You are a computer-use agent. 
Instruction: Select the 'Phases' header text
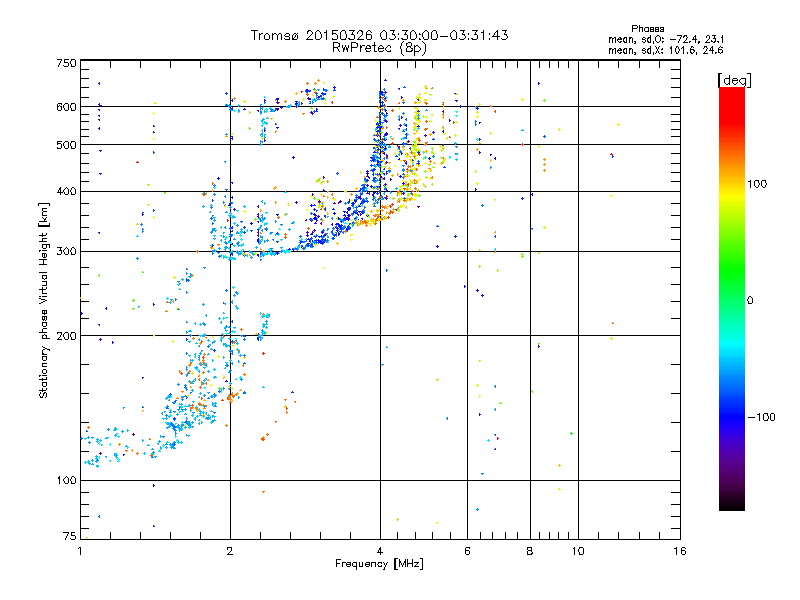coord(647,29)
